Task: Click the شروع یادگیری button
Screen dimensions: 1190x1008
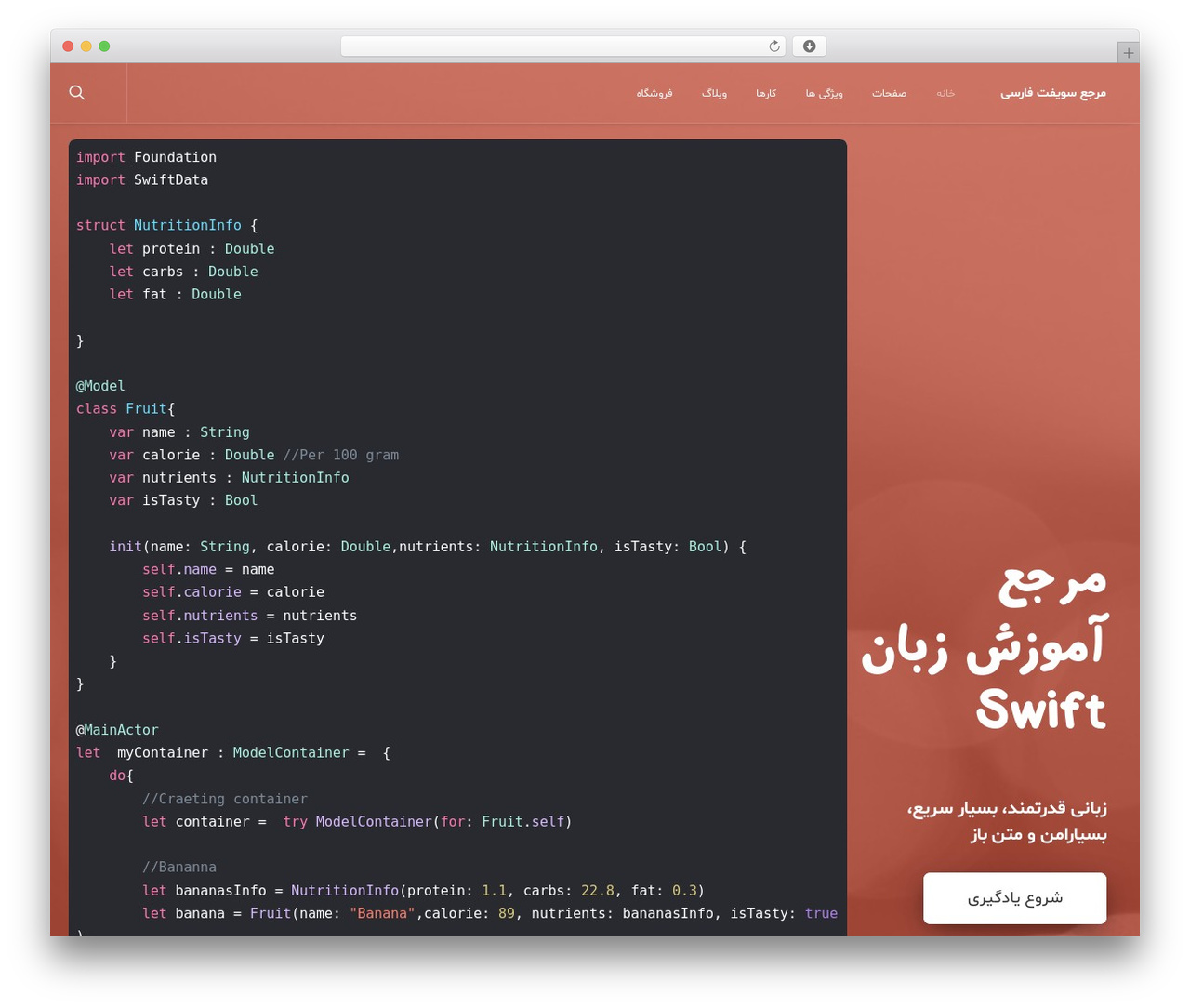Action: tap(1014, 898)
